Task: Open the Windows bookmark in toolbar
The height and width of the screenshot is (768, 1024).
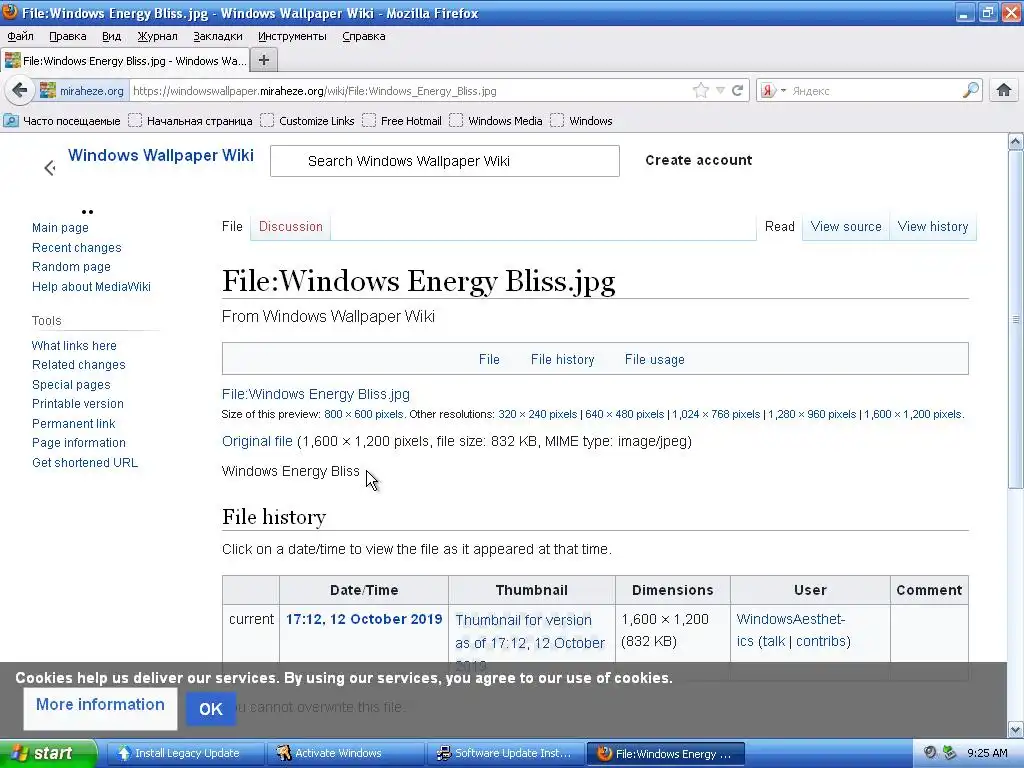Action: tap(581, 121)
